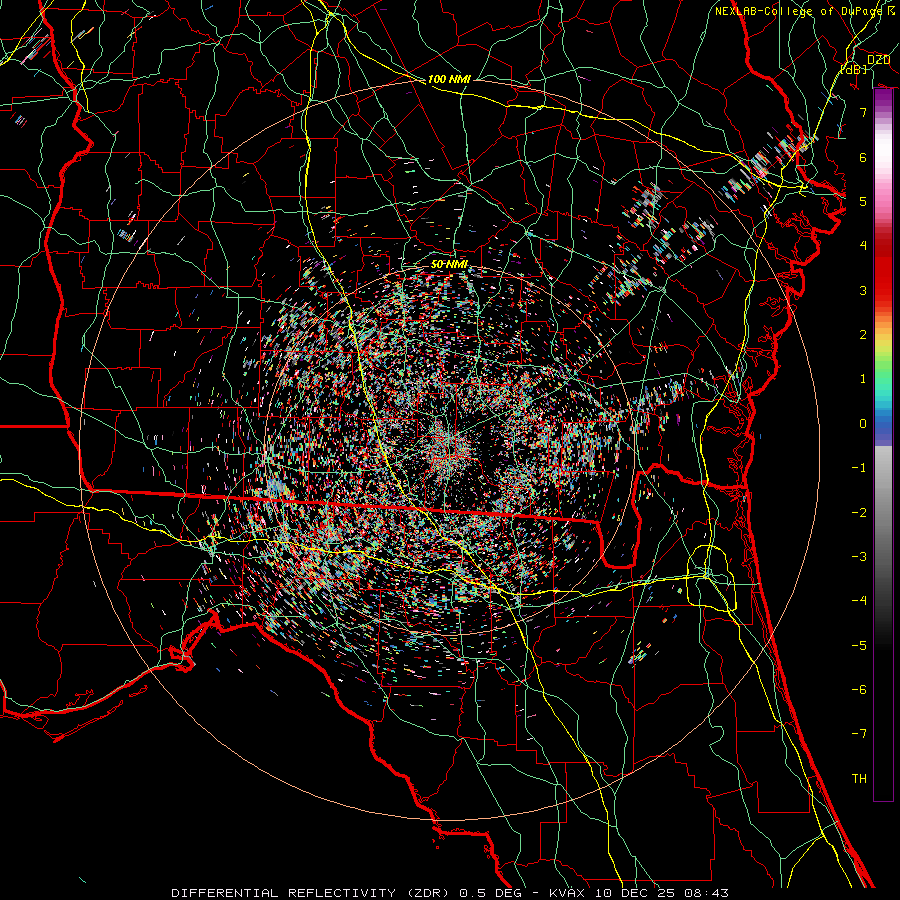900x900 pixels.
Task: Click the -7 value on color scale
Action: click(859, 734)
